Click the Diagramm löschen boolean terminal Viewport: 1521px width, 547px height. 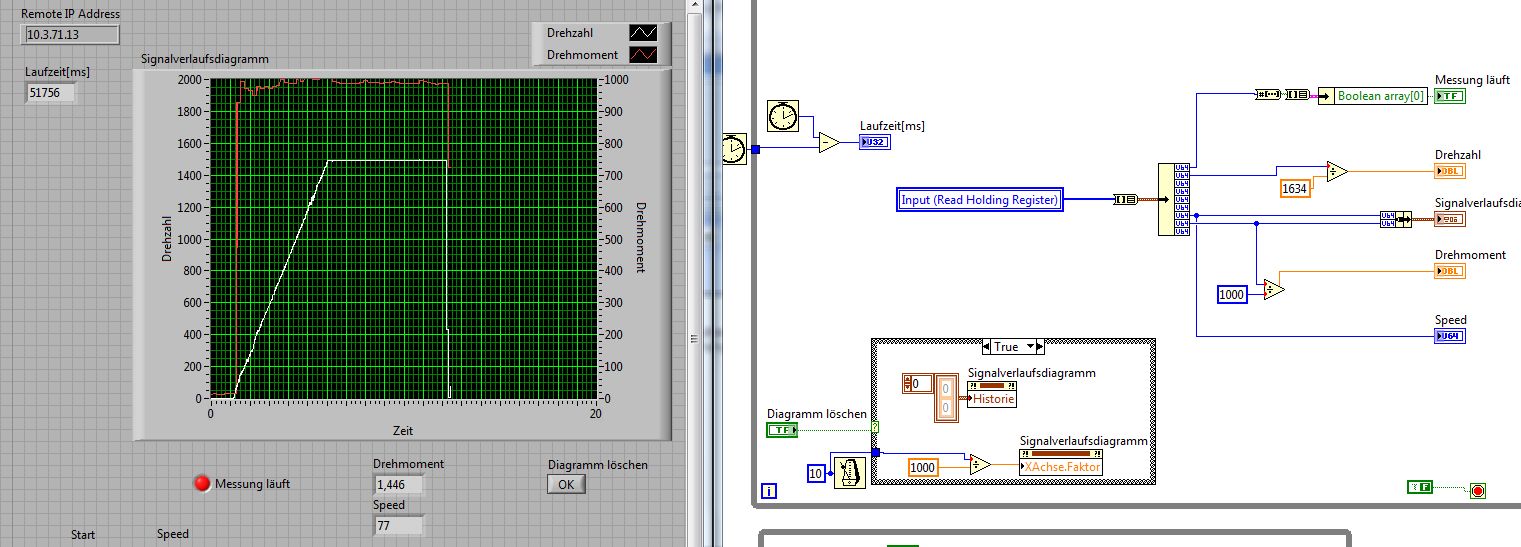782,430
